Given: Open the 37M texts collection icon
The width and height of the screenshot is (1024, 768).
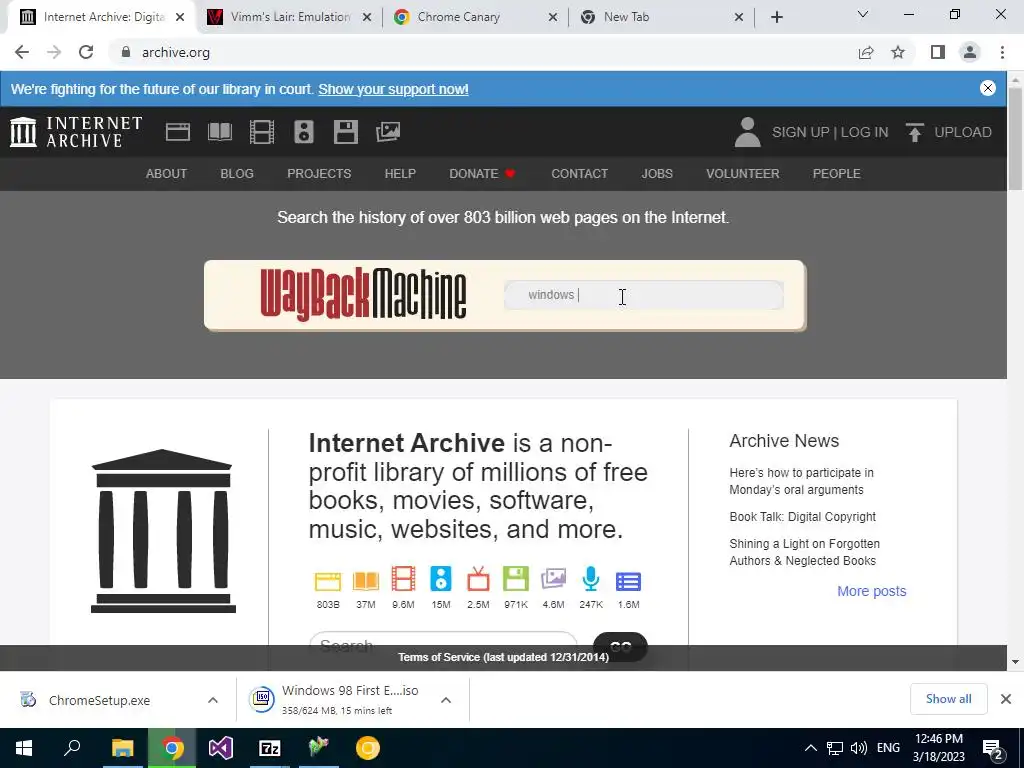Looking at the screenshot, I should pyautogui.click(x=366, y=581).
